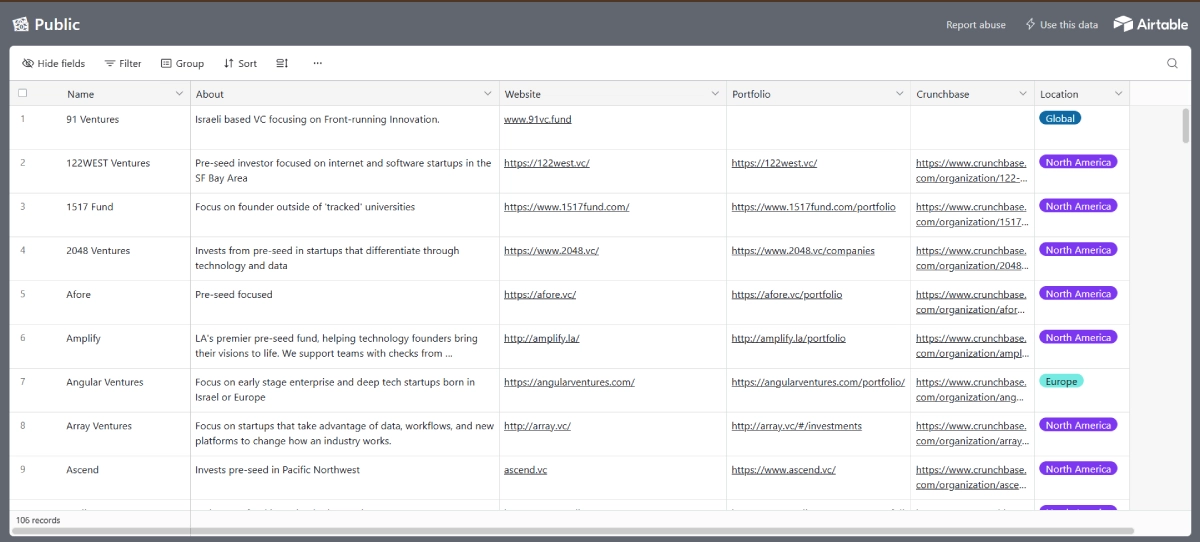Click North America tag for Afore

click(1078, 294)
